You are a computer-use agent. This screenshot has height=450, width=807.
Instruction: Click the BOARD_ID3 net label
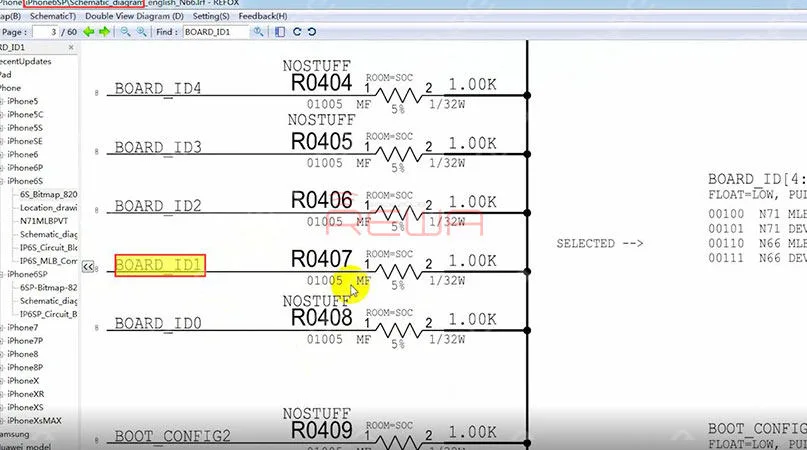point(157,147)
